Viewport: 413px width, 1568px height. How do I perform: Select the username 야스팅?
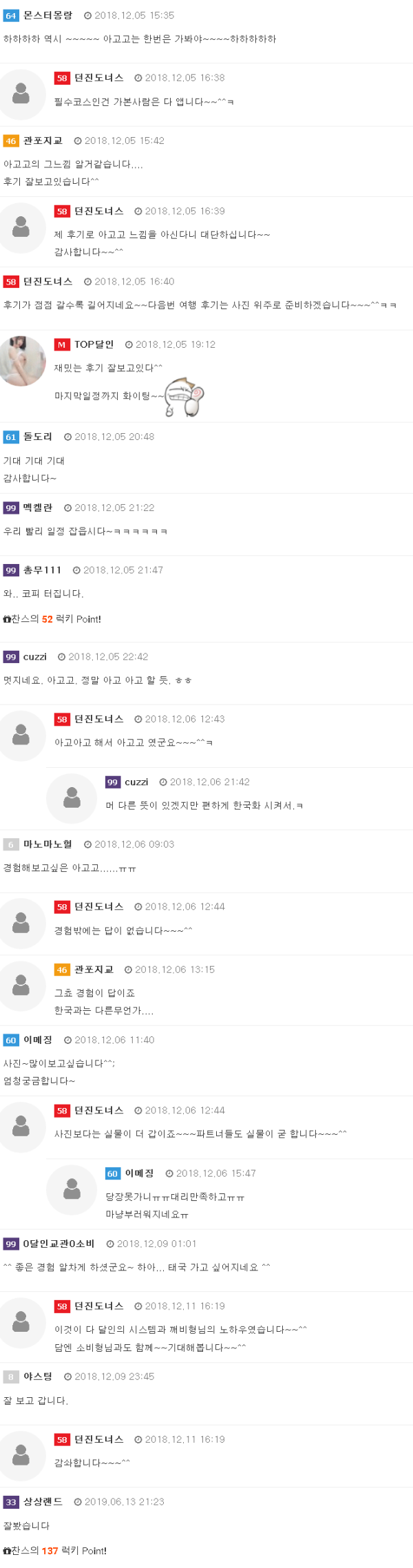point(38,1377)
